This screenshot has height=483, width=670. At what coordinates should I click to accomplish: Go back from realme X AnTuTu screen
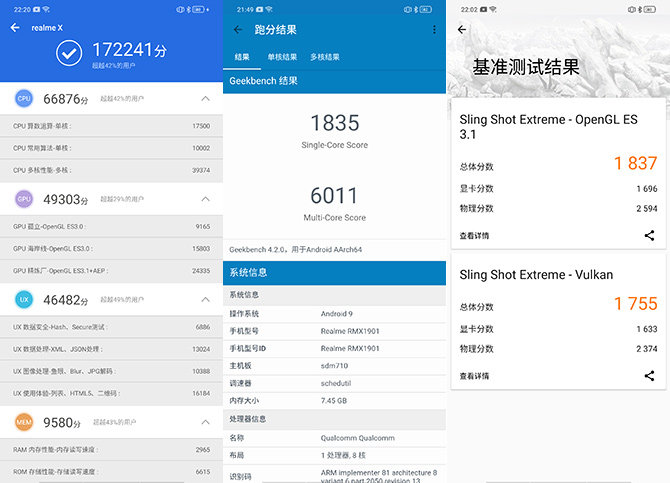tap(15, 28)
